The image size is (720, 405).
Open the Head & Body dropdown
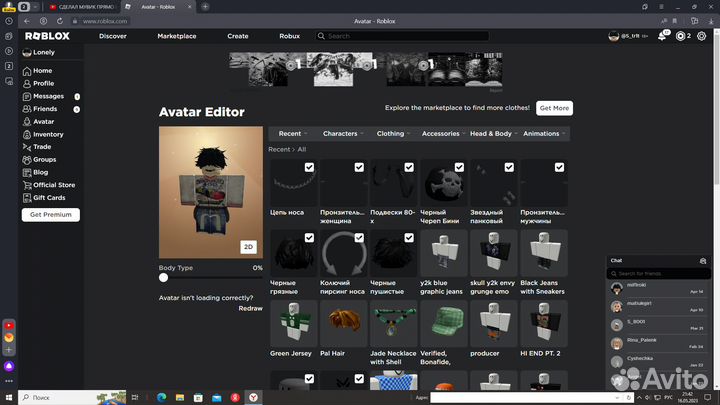click(493, 133)
